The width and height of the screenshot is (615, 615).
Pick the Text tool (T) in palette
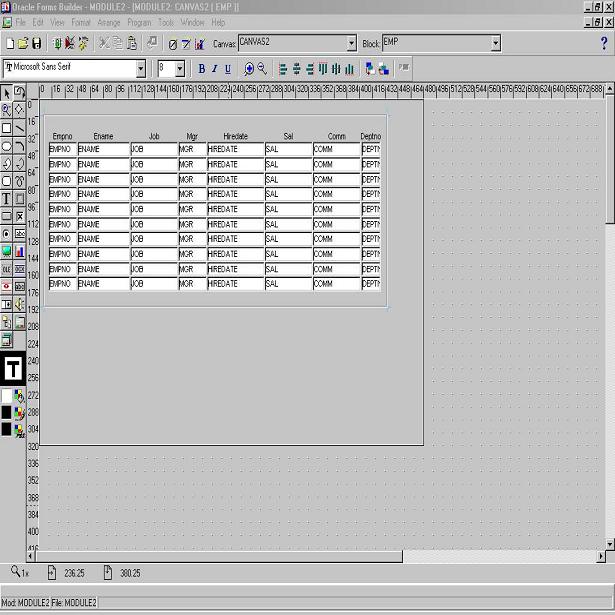(x=6, y=199)
